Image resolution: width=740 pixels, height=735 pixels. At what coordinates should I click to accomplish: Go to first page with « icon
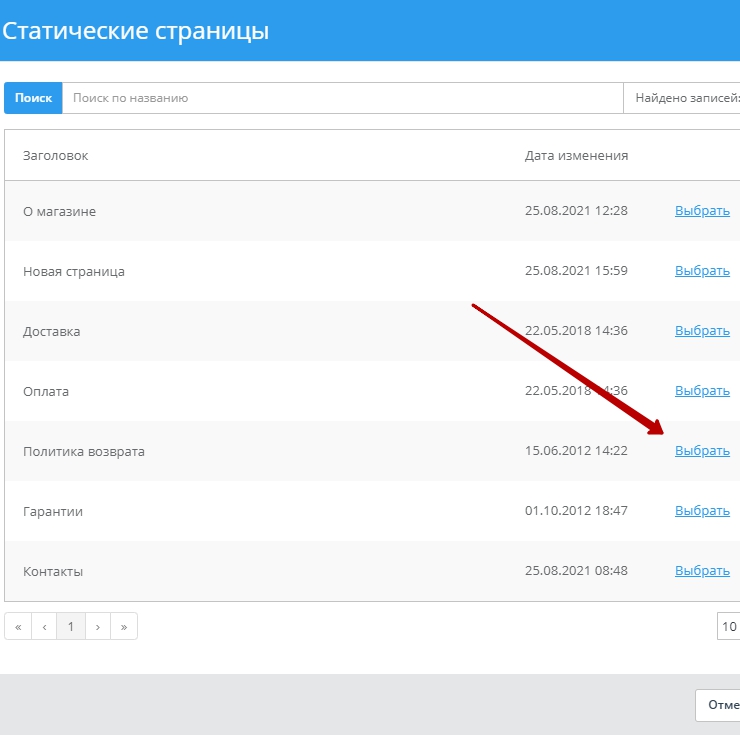[x=18, y=627]
